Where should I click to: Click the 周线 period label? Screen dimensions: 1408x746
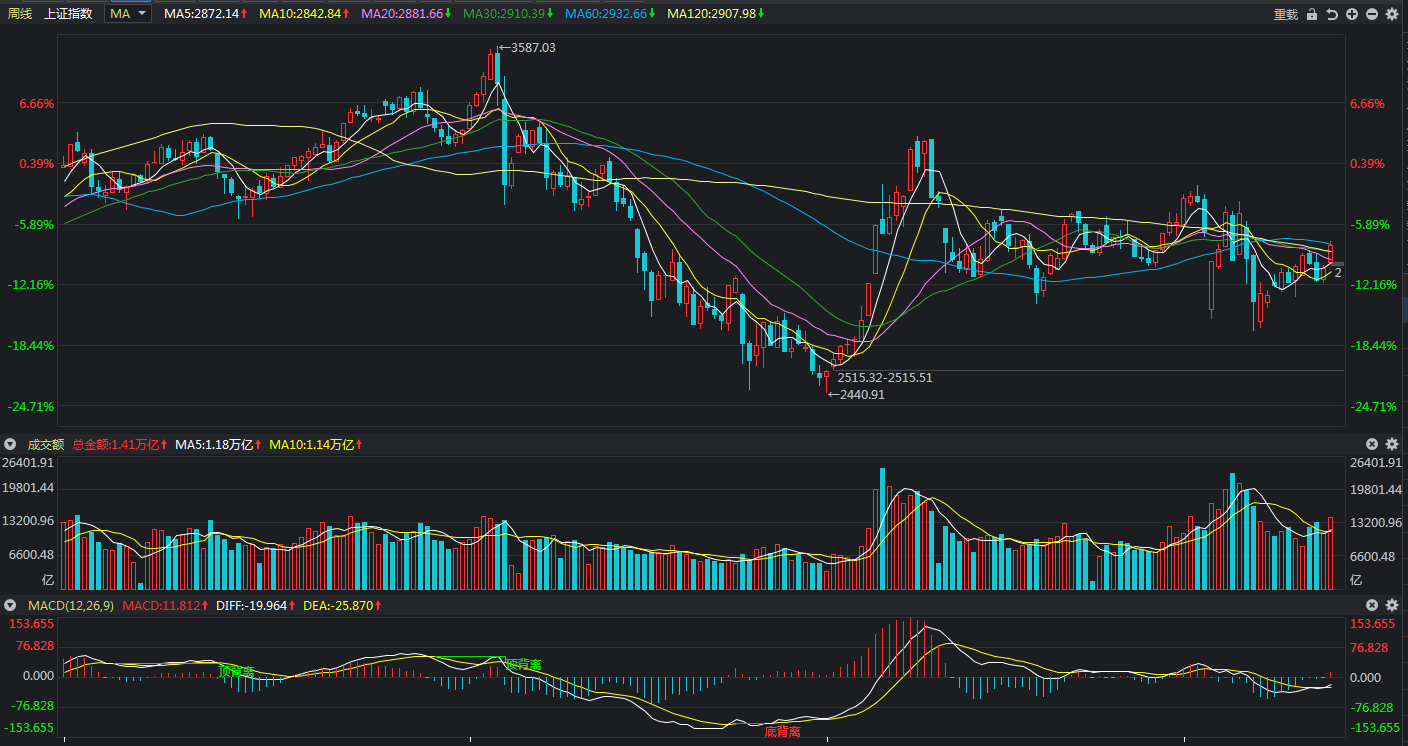20,14
